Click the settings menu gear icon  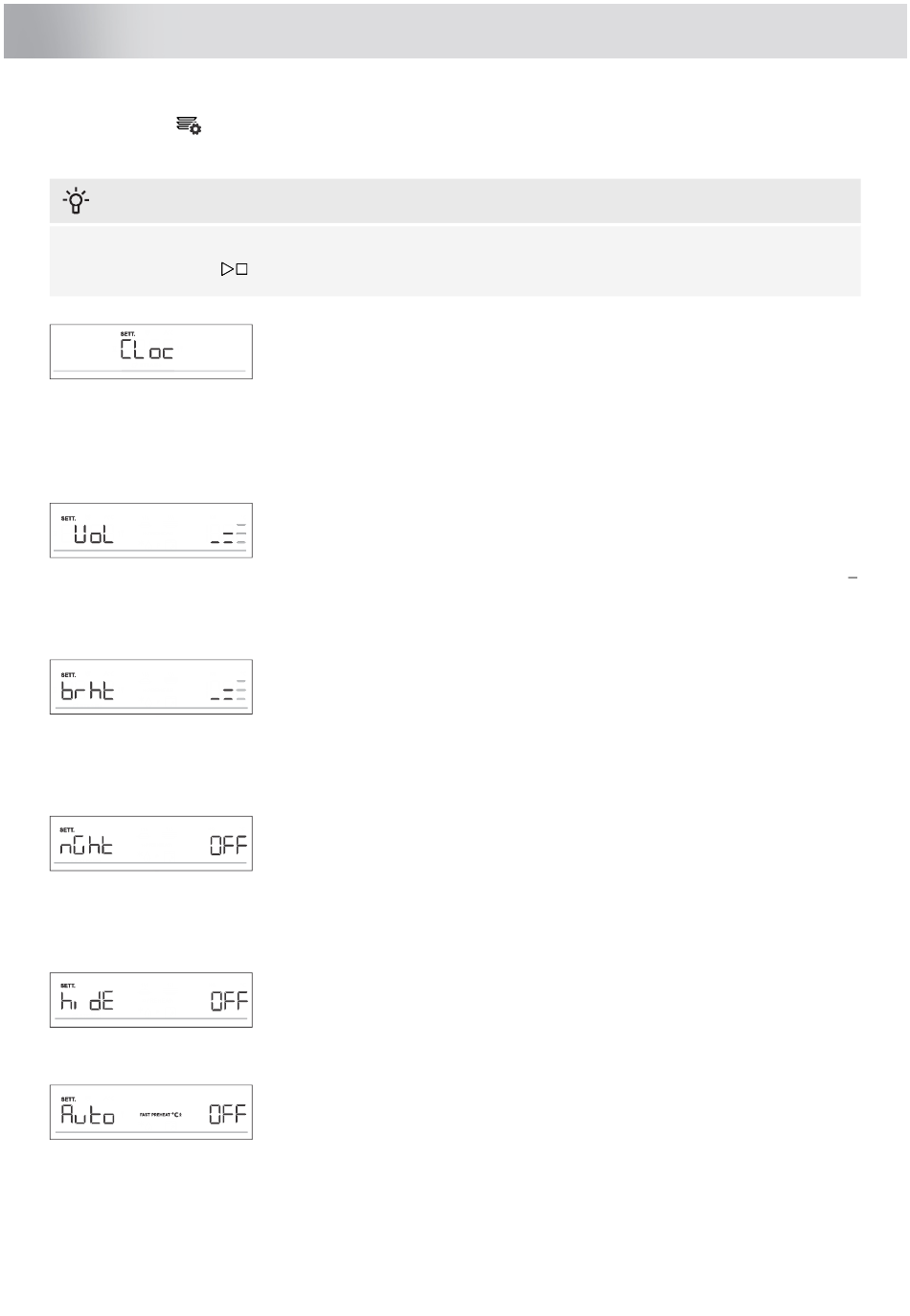[x=189, y=125]
